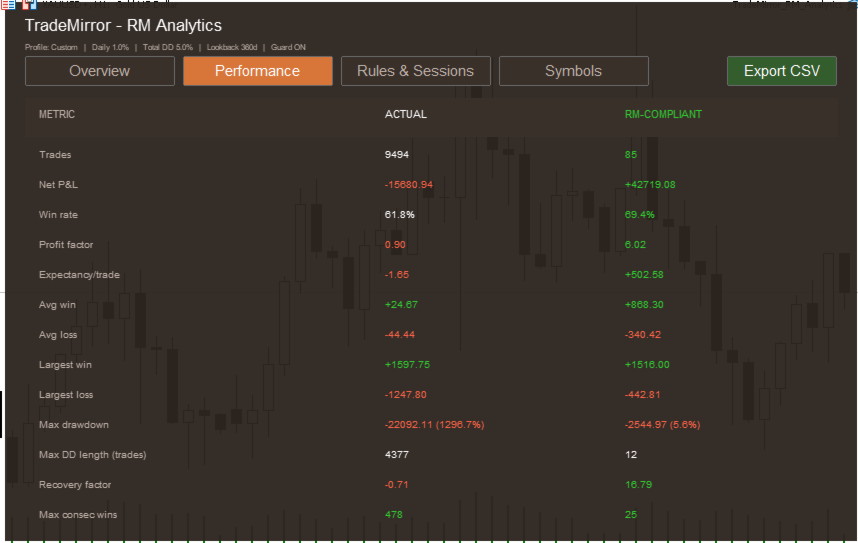Click the RM-COMPLIANT column header
858x543 pixels.
tap(663, 114)
